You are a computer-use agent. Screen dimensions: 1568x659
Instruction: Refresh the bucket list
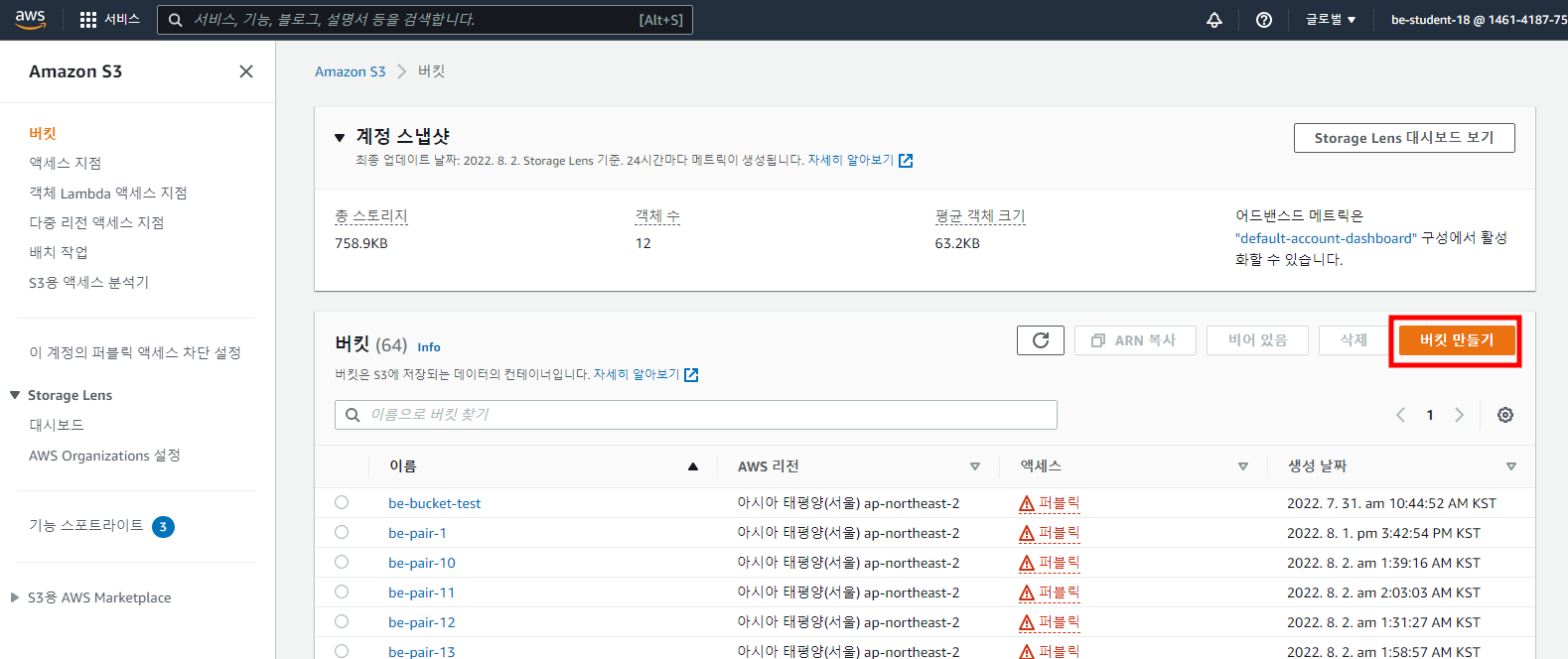tap(1041, 340)
